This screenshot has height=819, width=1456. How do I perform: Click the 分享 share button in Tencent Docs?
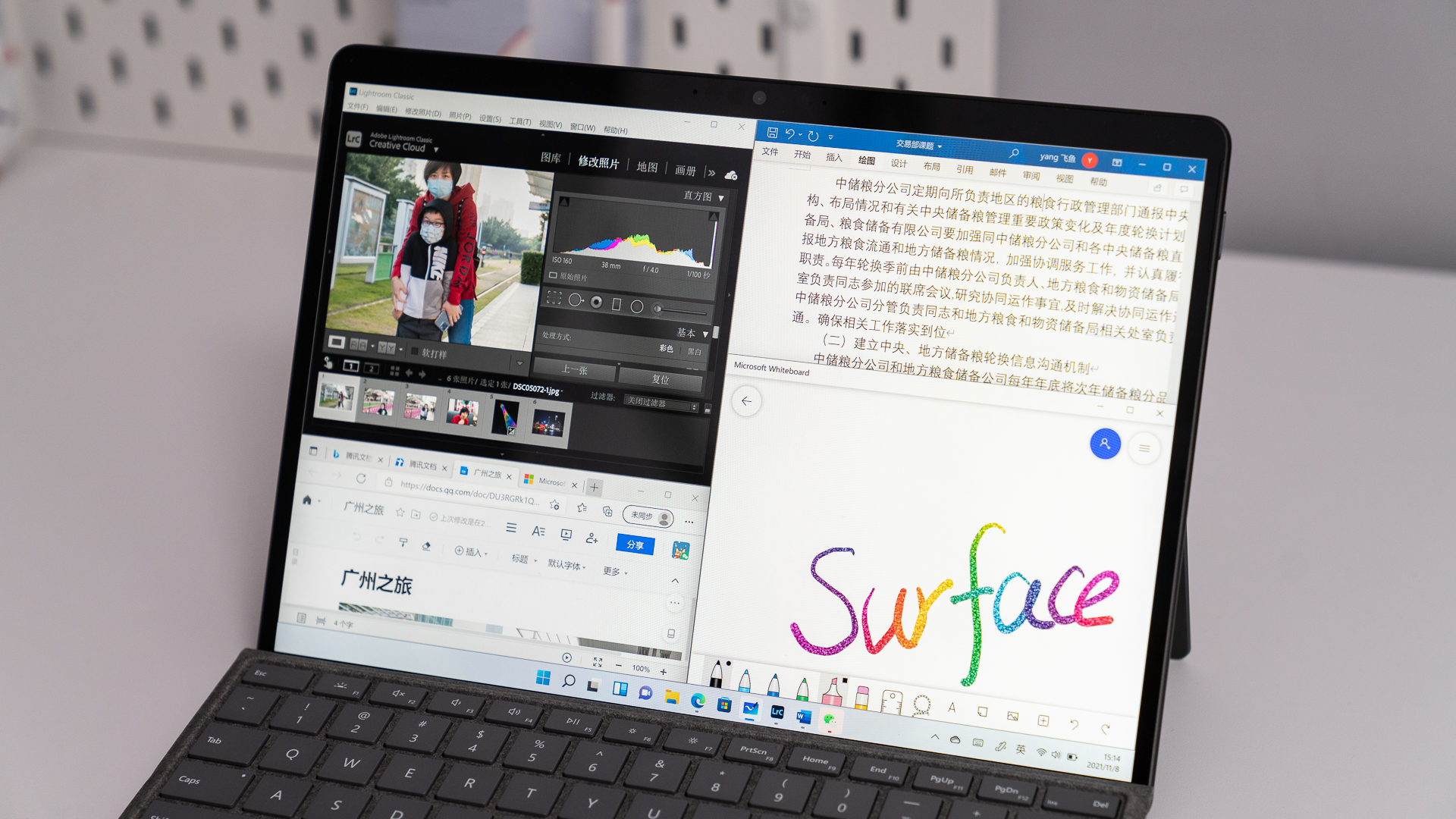pyautogui.click(x=635, y=544)
